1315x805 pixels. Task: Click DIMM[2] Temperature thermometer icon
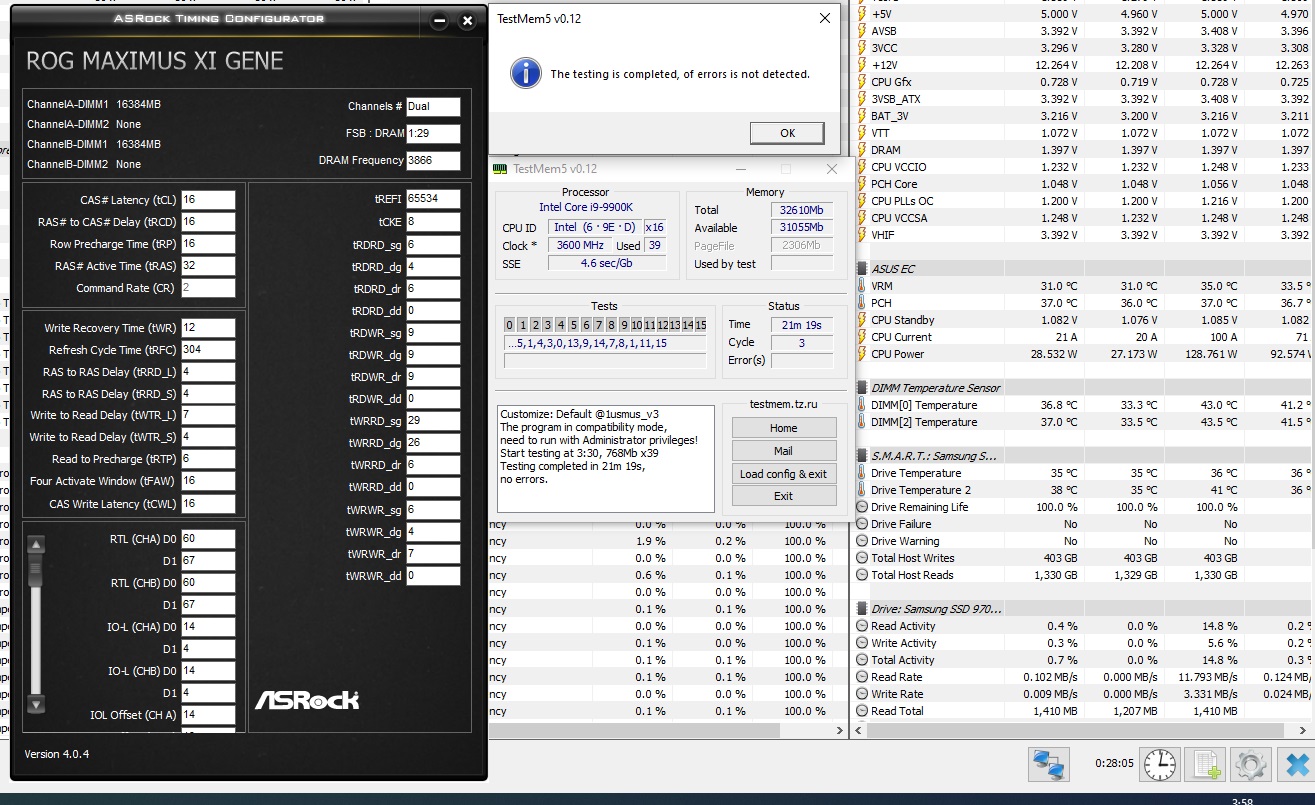862,422
